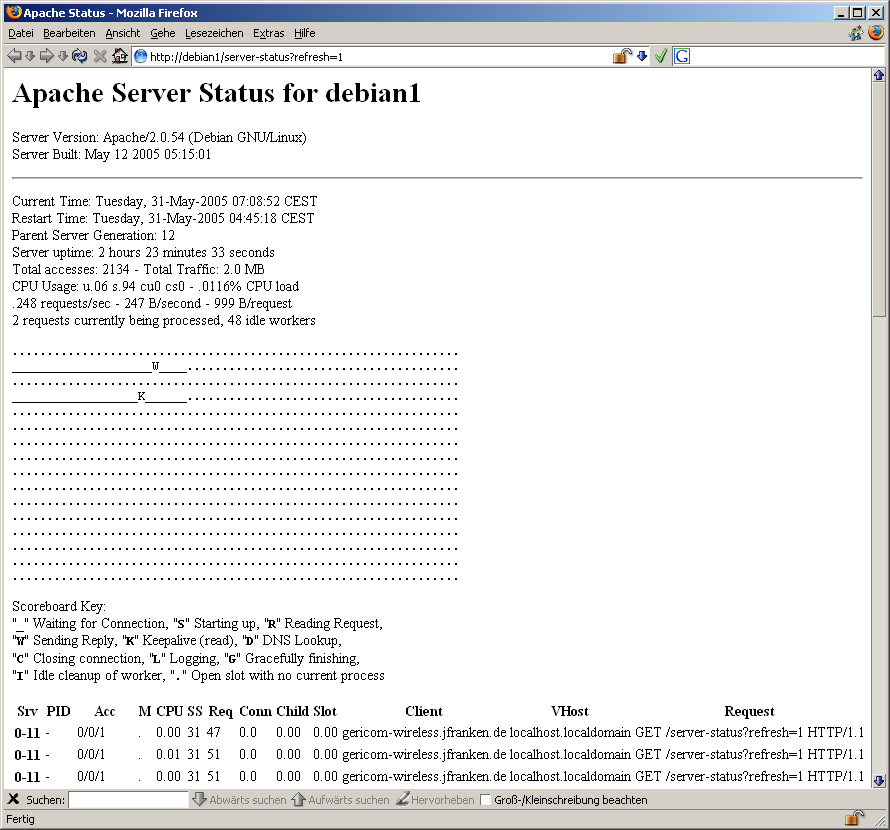Click the globe site icon in address bar
This screenshot has width=890, height=830.
click(141, 56)
